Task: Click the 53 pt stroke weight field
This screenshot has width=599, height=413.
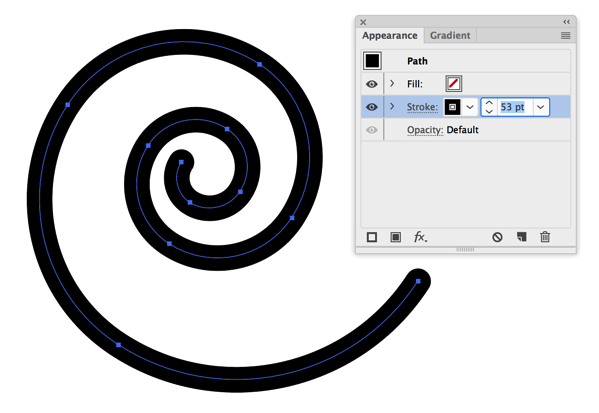Action: 515,107
